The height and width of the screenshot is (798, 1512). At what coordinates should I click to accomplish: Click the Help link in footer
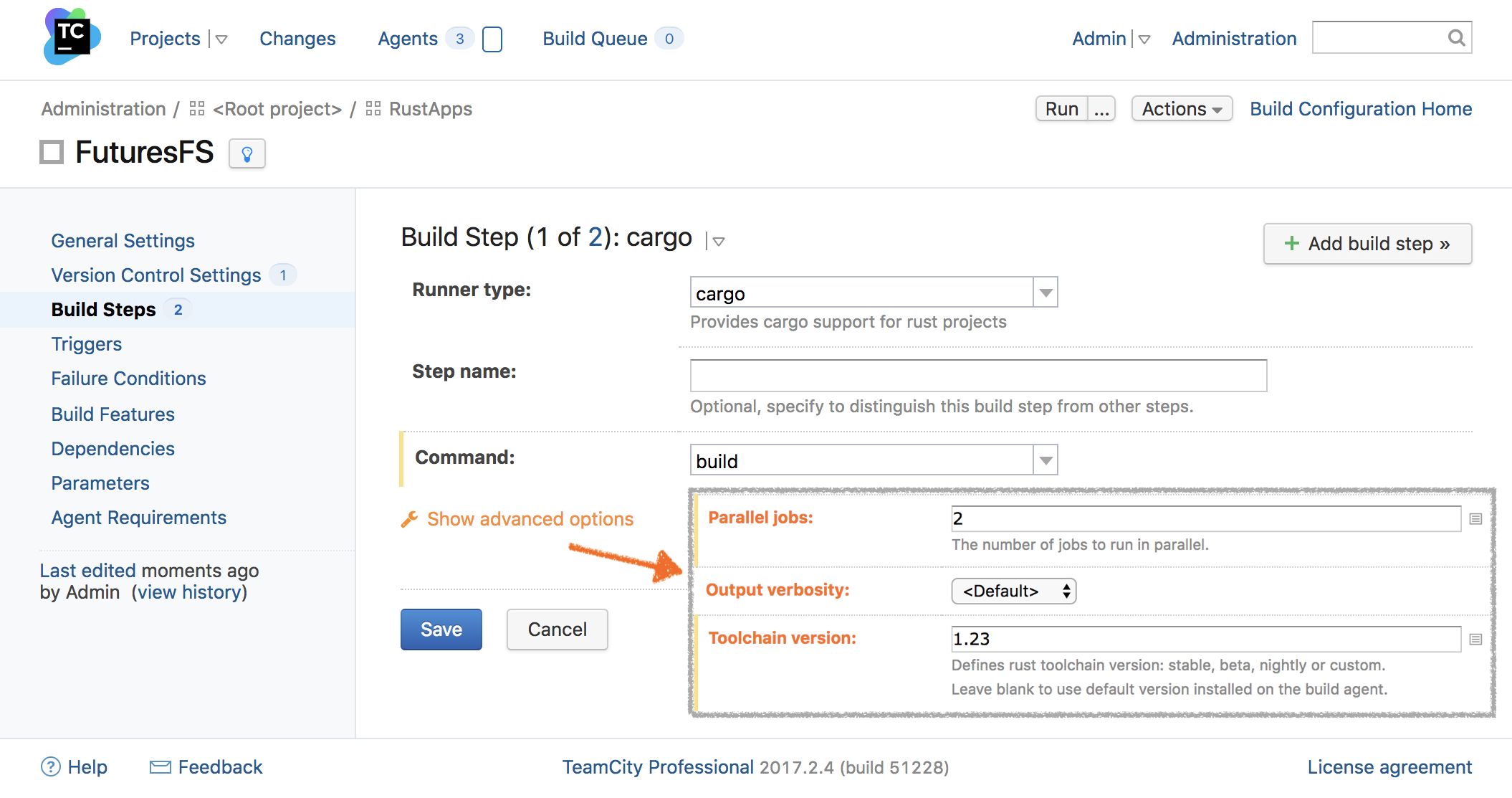click(x=87, y=767)
